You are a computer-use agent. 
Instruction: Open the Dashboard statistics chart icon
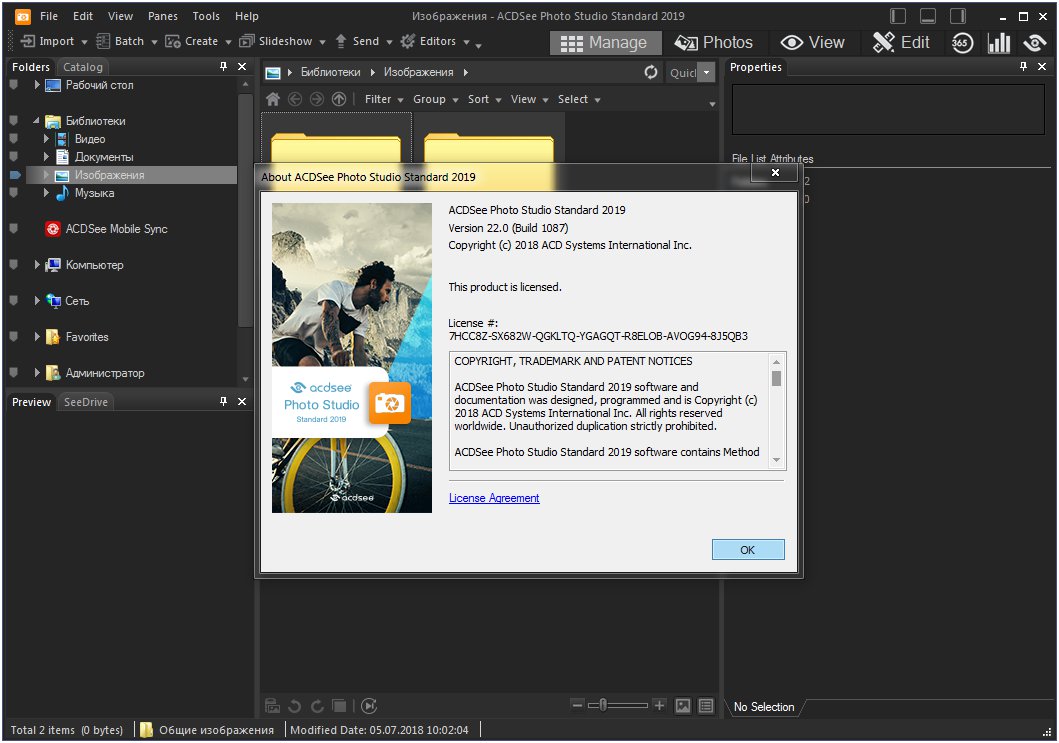[x=999, y=43]
